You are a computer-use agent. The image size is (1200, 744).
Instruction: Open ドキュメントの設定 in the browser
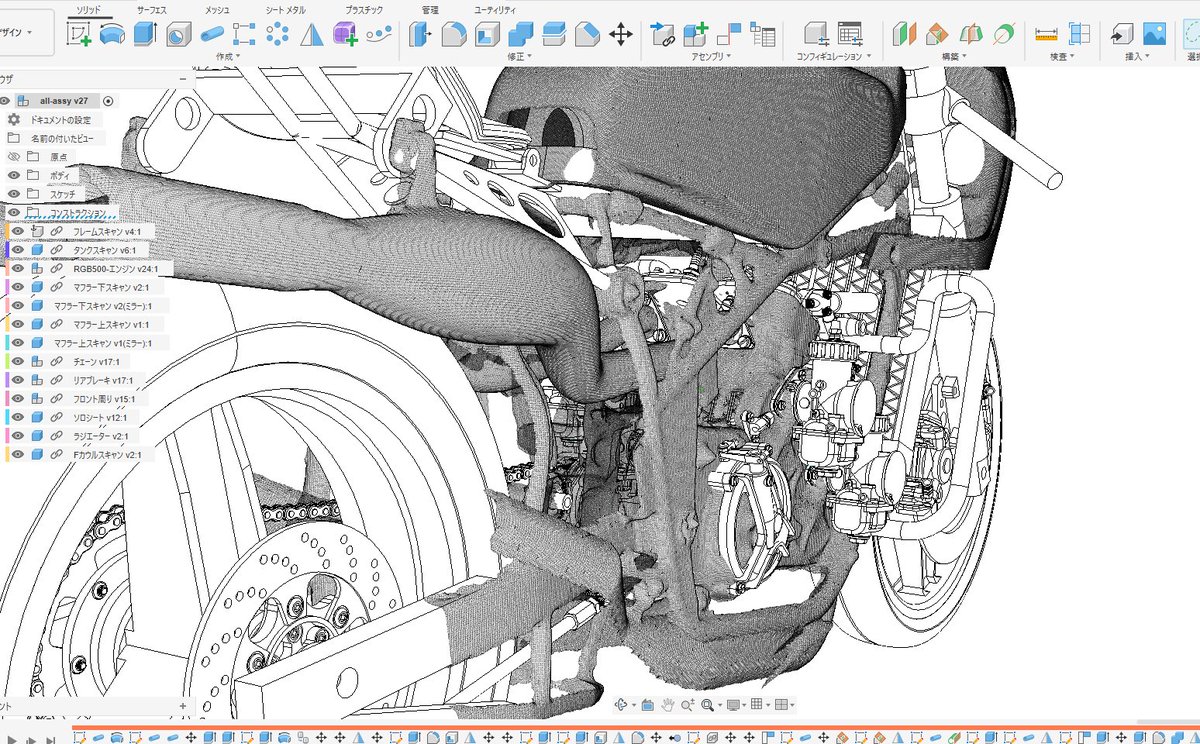click(x=61, y=120)
